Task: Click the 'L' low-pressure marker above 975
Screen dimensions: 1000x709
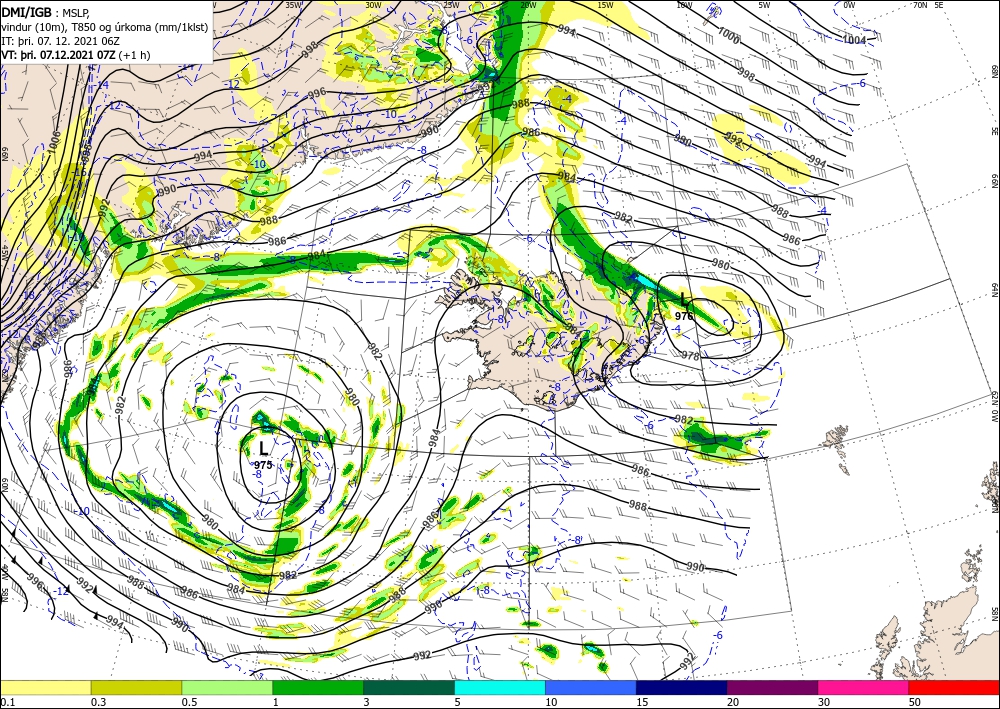Action: click(264, 448)
